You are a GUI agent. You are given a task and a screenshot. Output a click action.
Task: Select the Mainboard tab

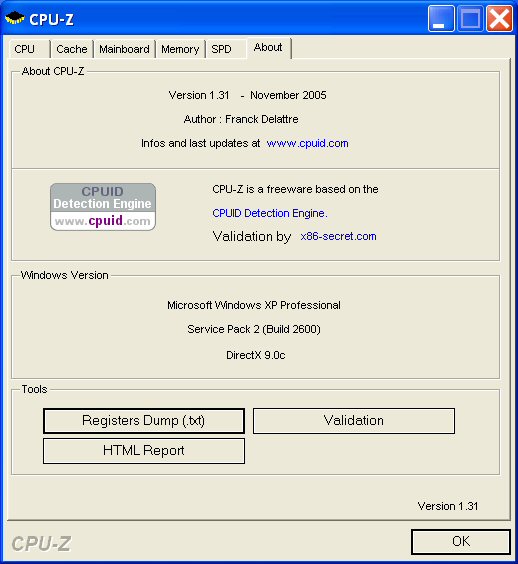pyautogui.click(x=124, y=49)
